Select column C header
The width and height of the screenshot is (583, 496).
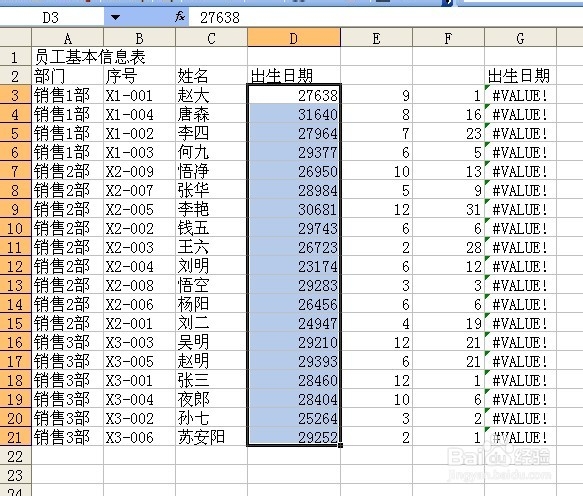[211, 38]
